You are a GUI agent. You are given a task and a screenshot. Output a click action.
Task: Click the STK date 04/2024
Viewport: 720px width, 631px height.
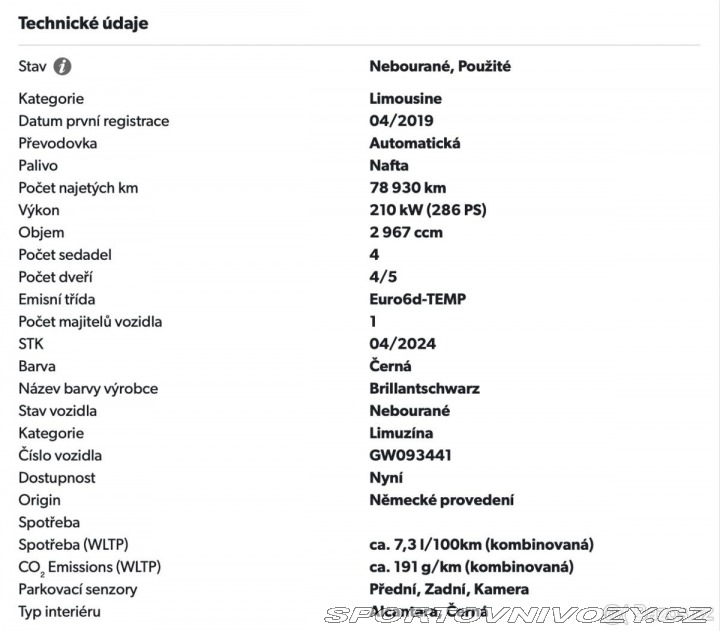(x=403, y=344)
